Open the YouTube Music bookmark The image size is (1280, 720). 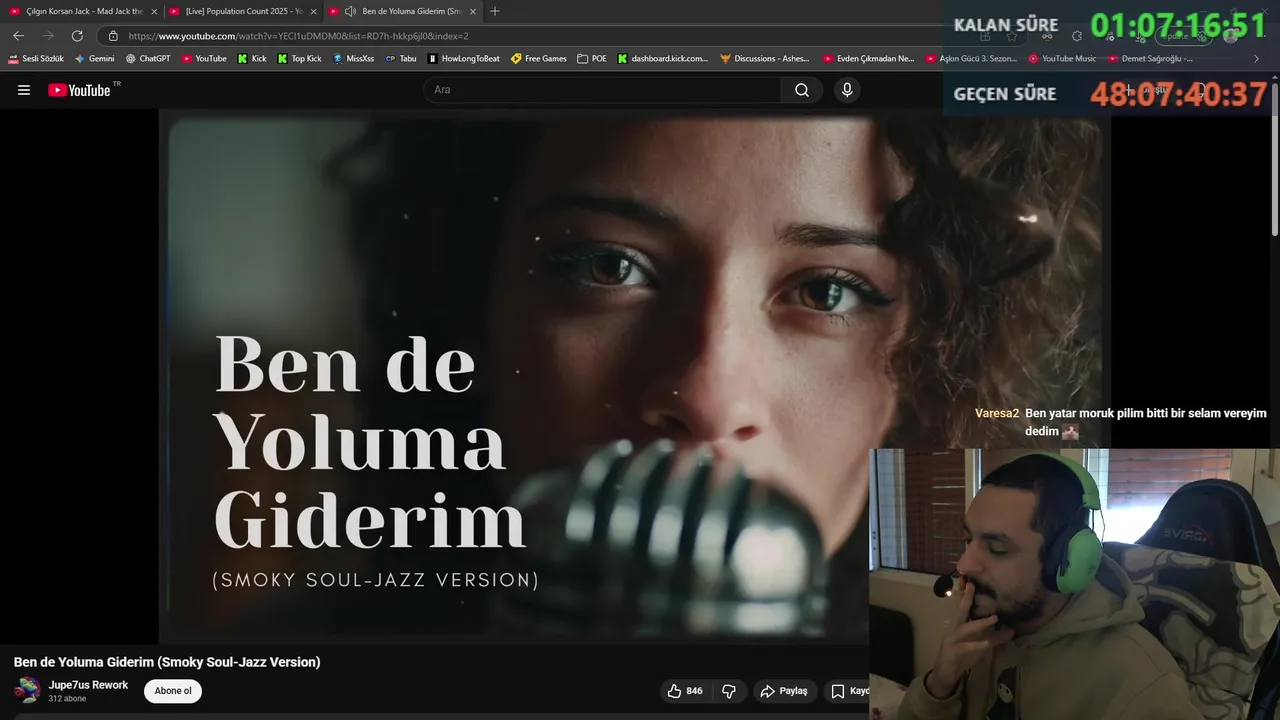tap(1062, 59)
